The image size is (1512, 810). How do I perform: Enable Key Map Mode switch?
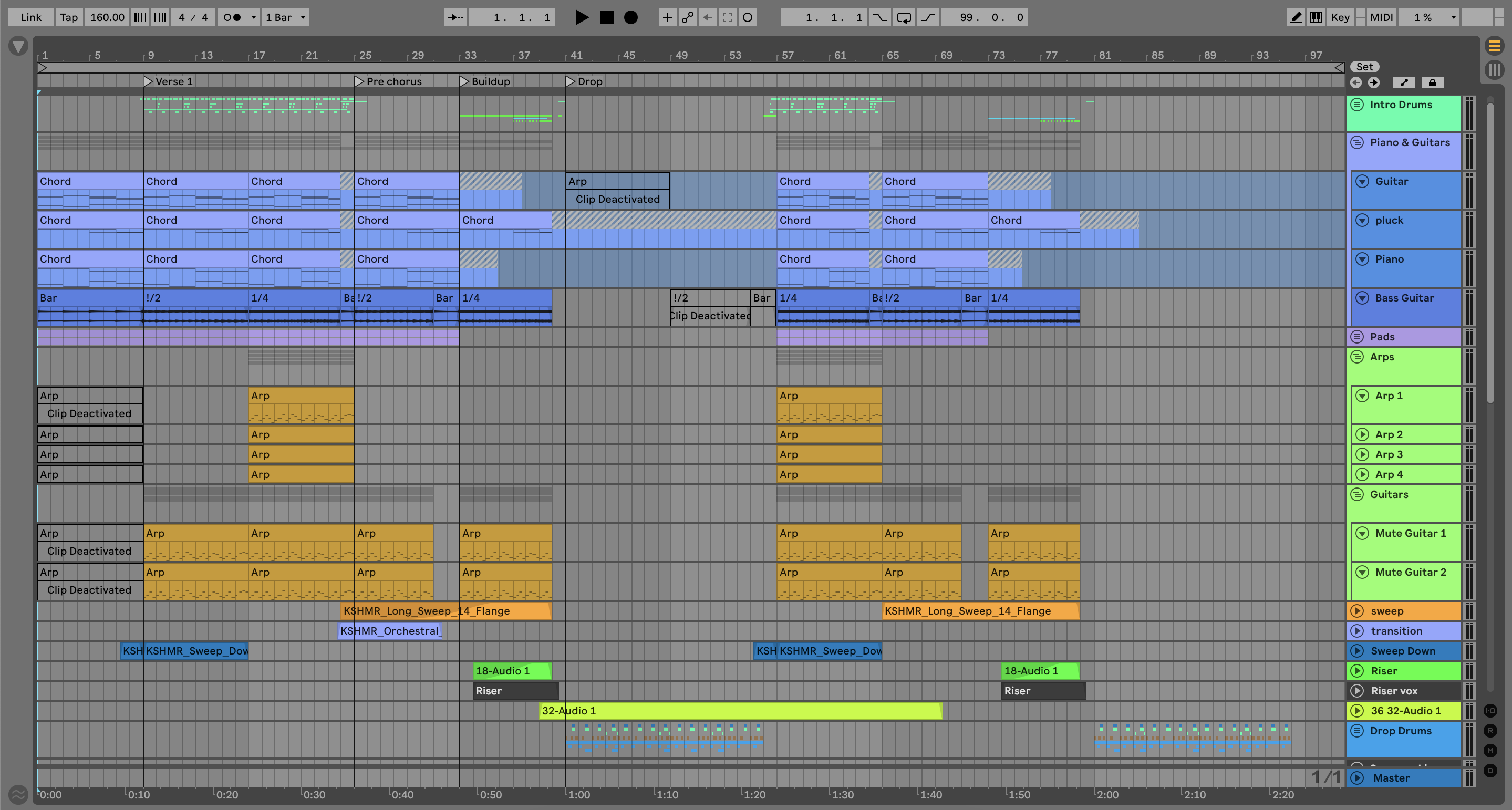coord(1340,18)
